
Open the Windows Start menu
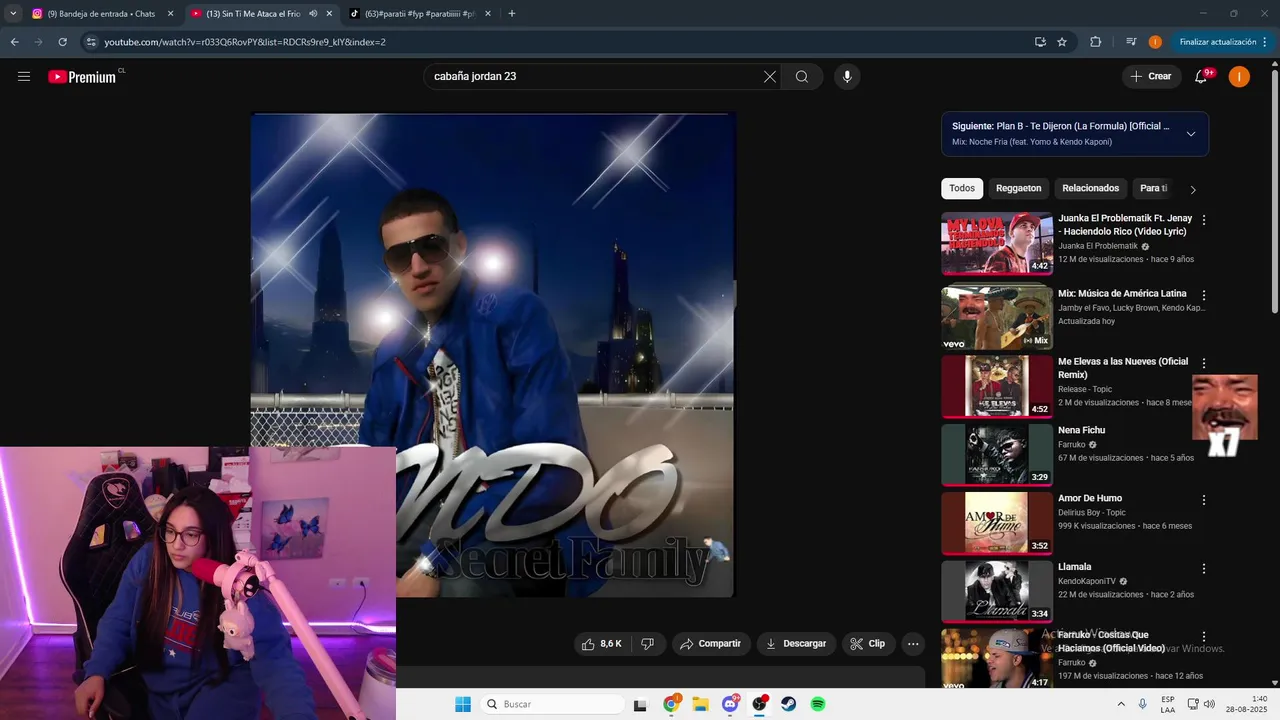[463, 704]
